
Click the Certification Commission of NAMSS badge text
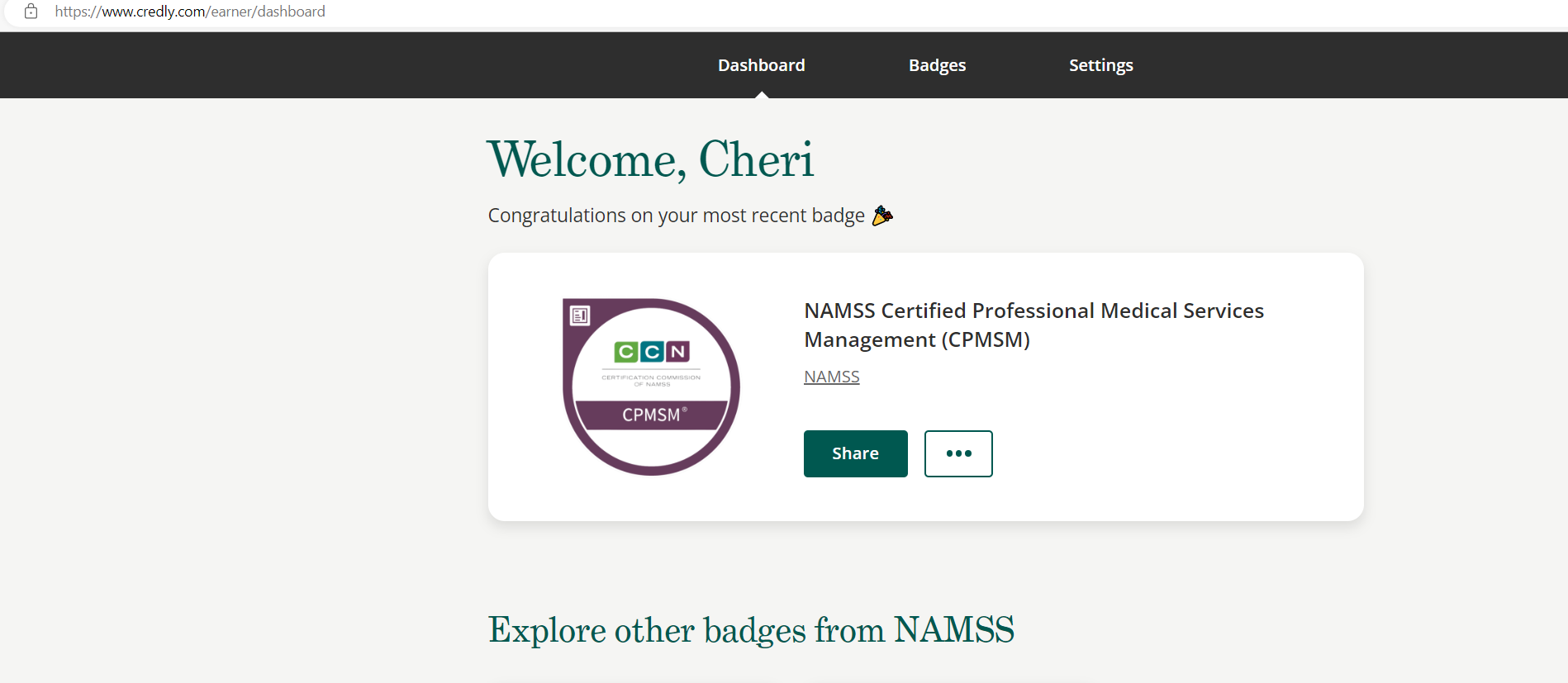[651, 381]
